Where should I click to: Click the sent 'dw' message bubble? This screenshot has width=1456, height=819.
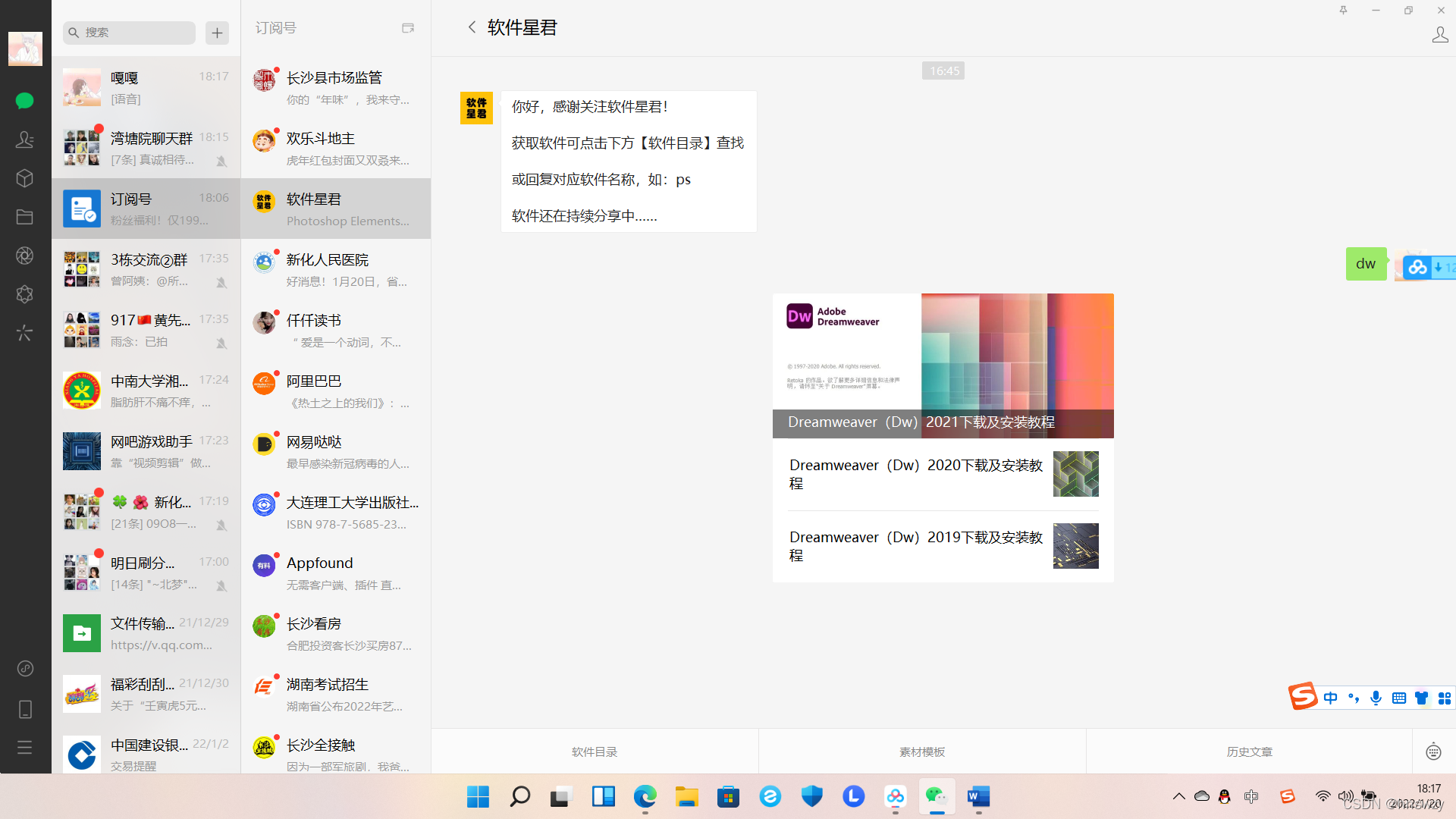point(1366,264)
